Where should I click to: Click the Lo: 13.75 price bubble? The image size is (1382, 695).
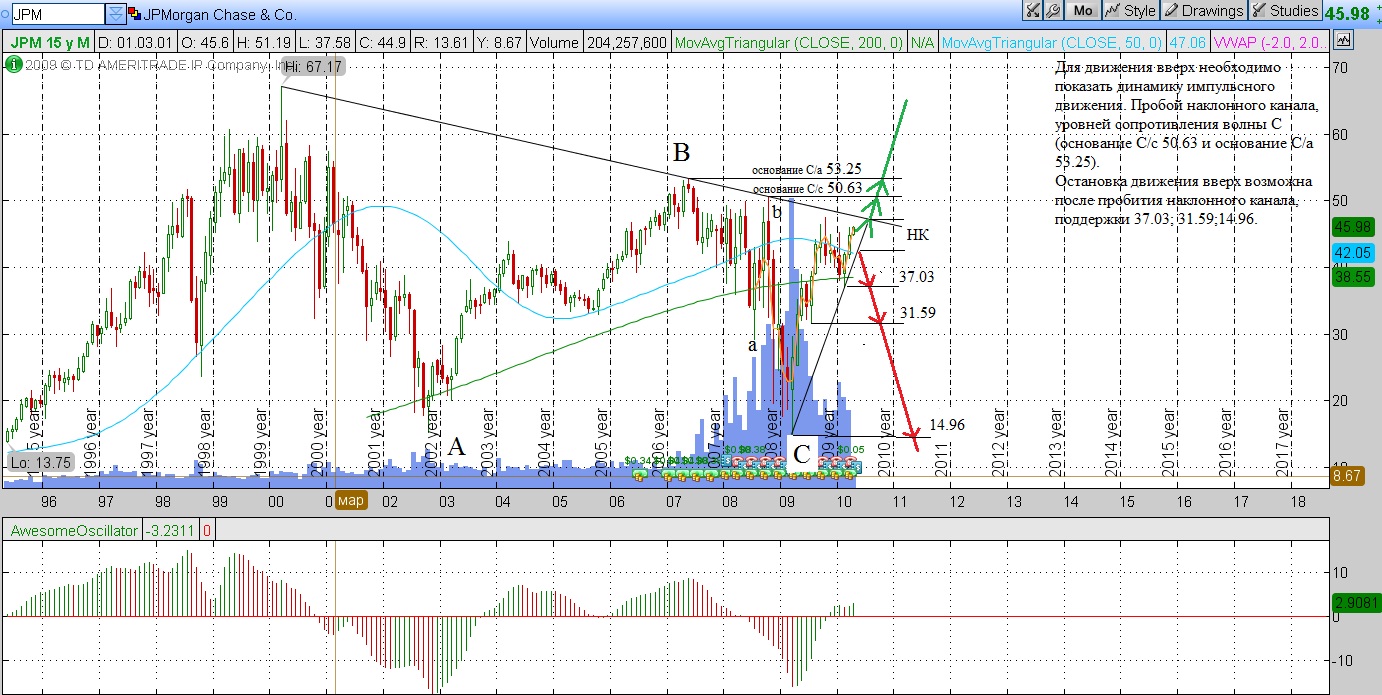(39, 464)
